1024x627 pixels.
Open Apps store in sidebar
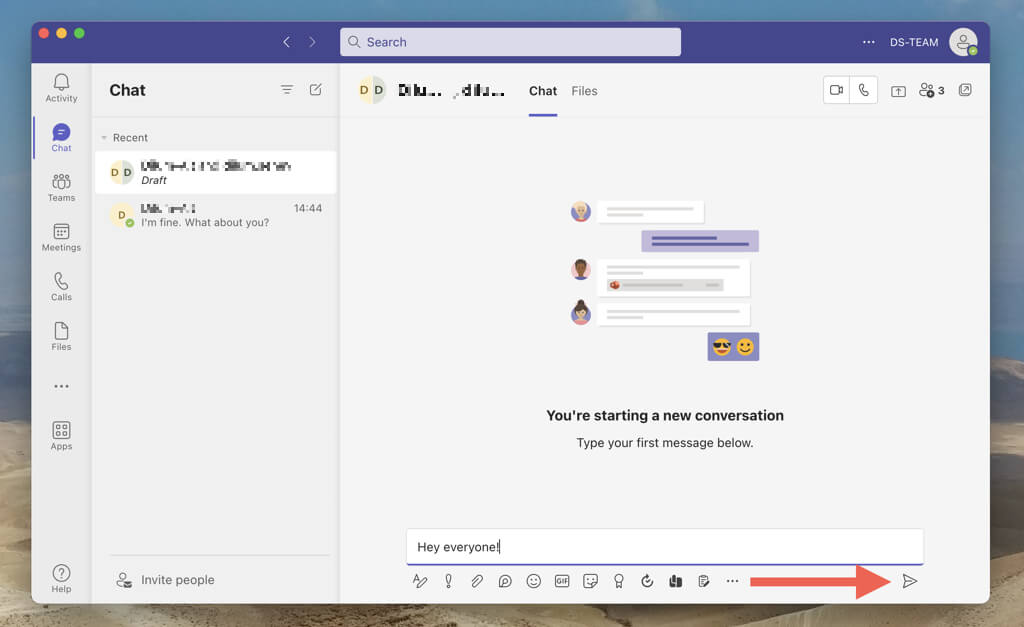pos(61,436)
